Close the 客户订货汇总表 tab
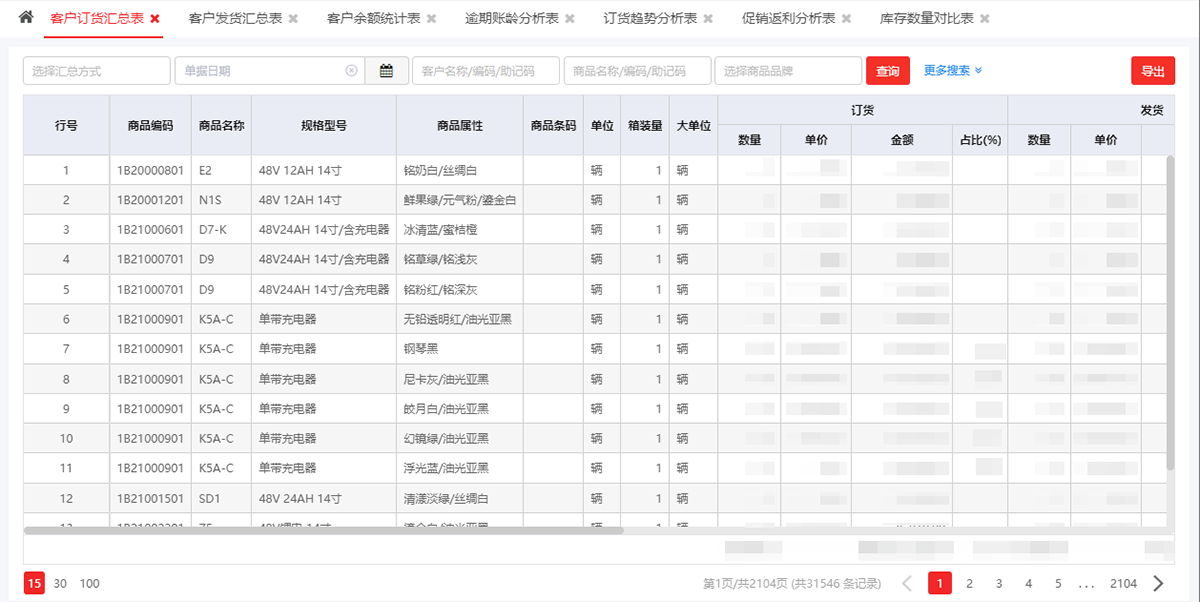Image resolution: width=1200 pixels, height=602 pixels. click(x=153, y=17)
